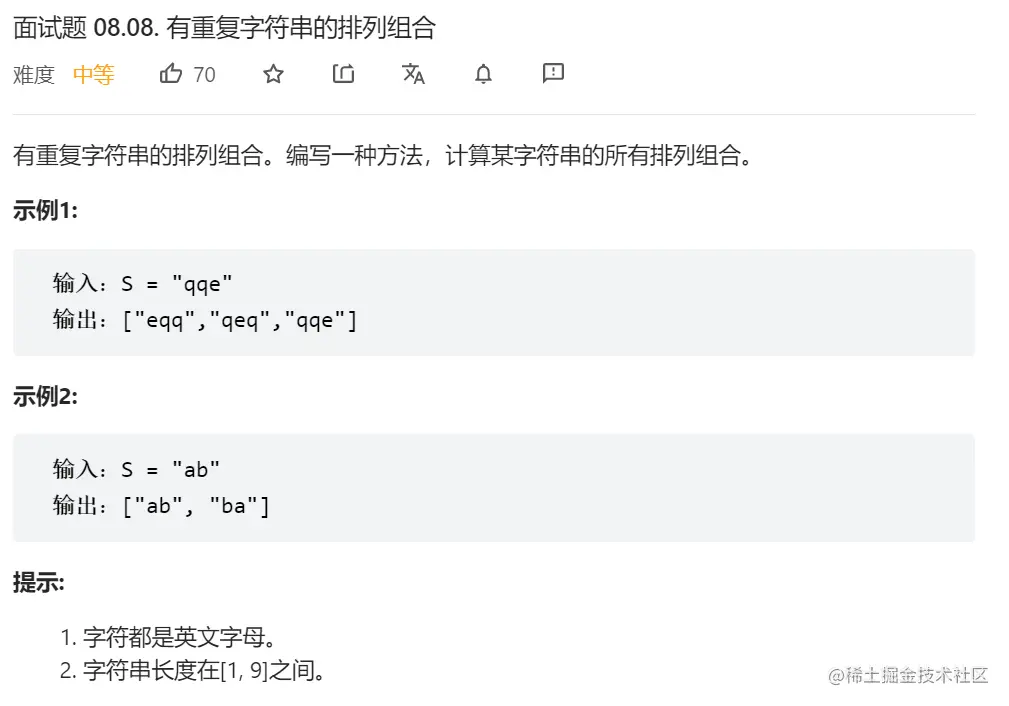This screenshot has height=706, width=1009.
Task: Favorite the problem with star icon
Action: point(273,74)
